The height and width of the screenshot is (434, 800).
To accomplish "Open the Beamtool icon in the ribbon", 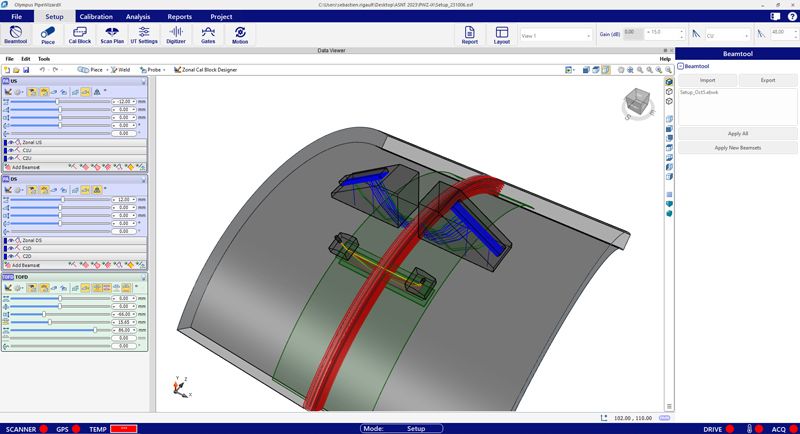I will pyautogui.click(x=16, y=35).
